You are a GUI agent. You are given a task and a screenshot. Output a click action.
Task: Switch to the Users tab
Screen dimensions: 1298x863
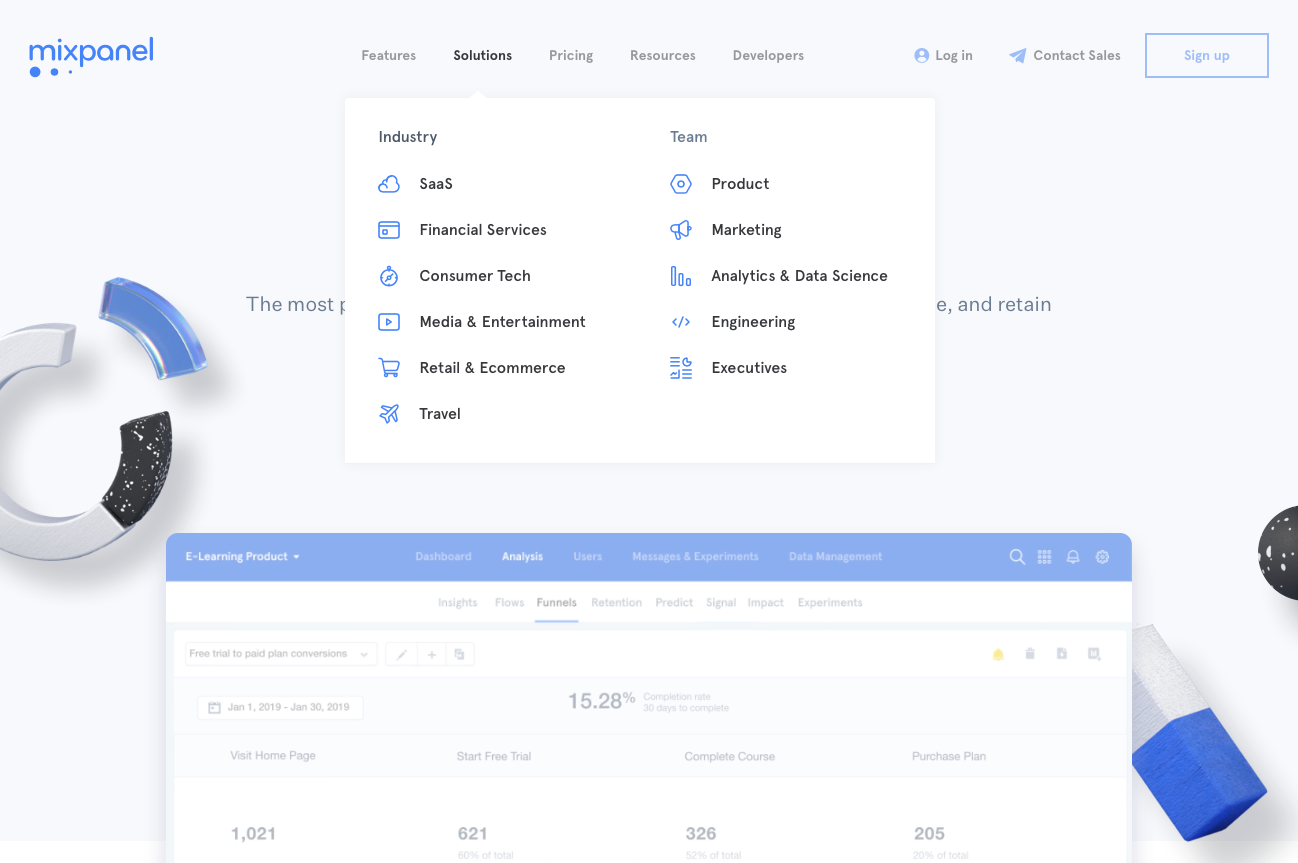click(588, 557)
